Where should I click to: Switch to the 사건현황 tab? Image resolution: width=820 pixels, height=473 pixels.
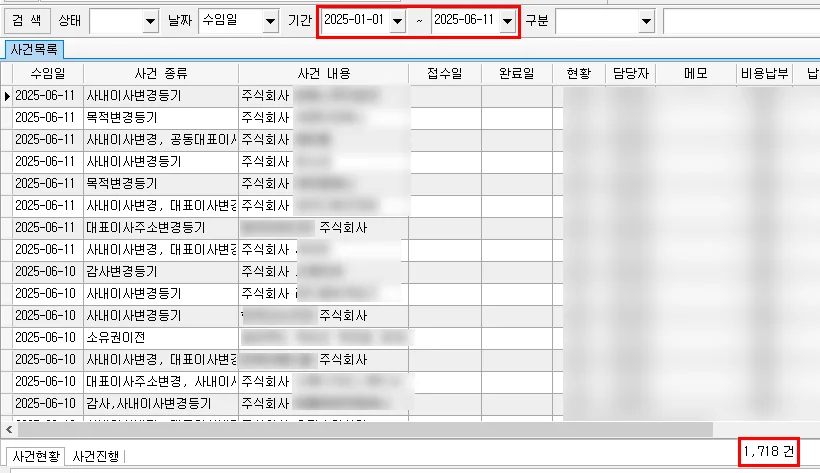[37, 456]
